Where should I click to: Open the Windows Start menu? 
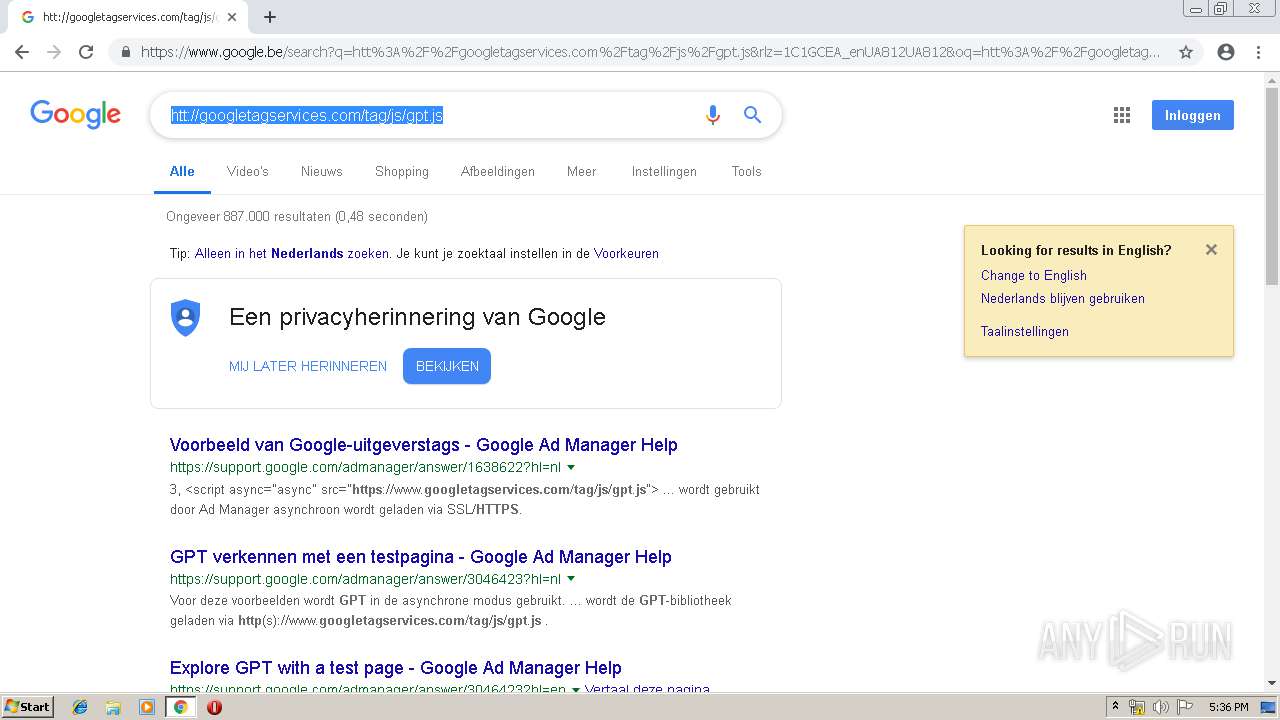tap(27, 707)
